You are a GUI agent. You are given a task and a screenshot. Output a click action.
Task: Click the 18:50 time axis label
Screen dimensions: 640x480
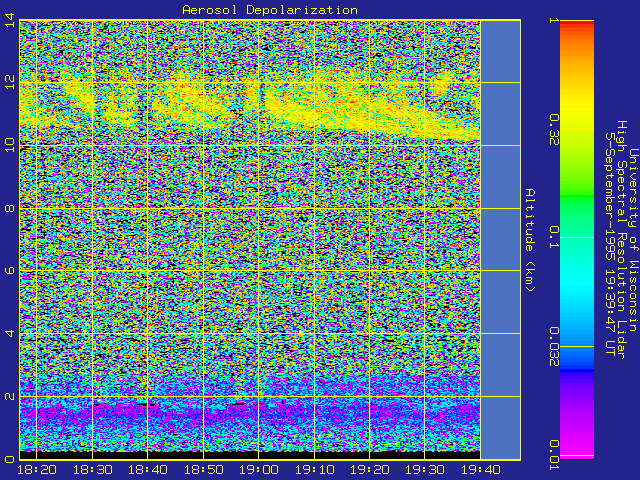[203, 470]
